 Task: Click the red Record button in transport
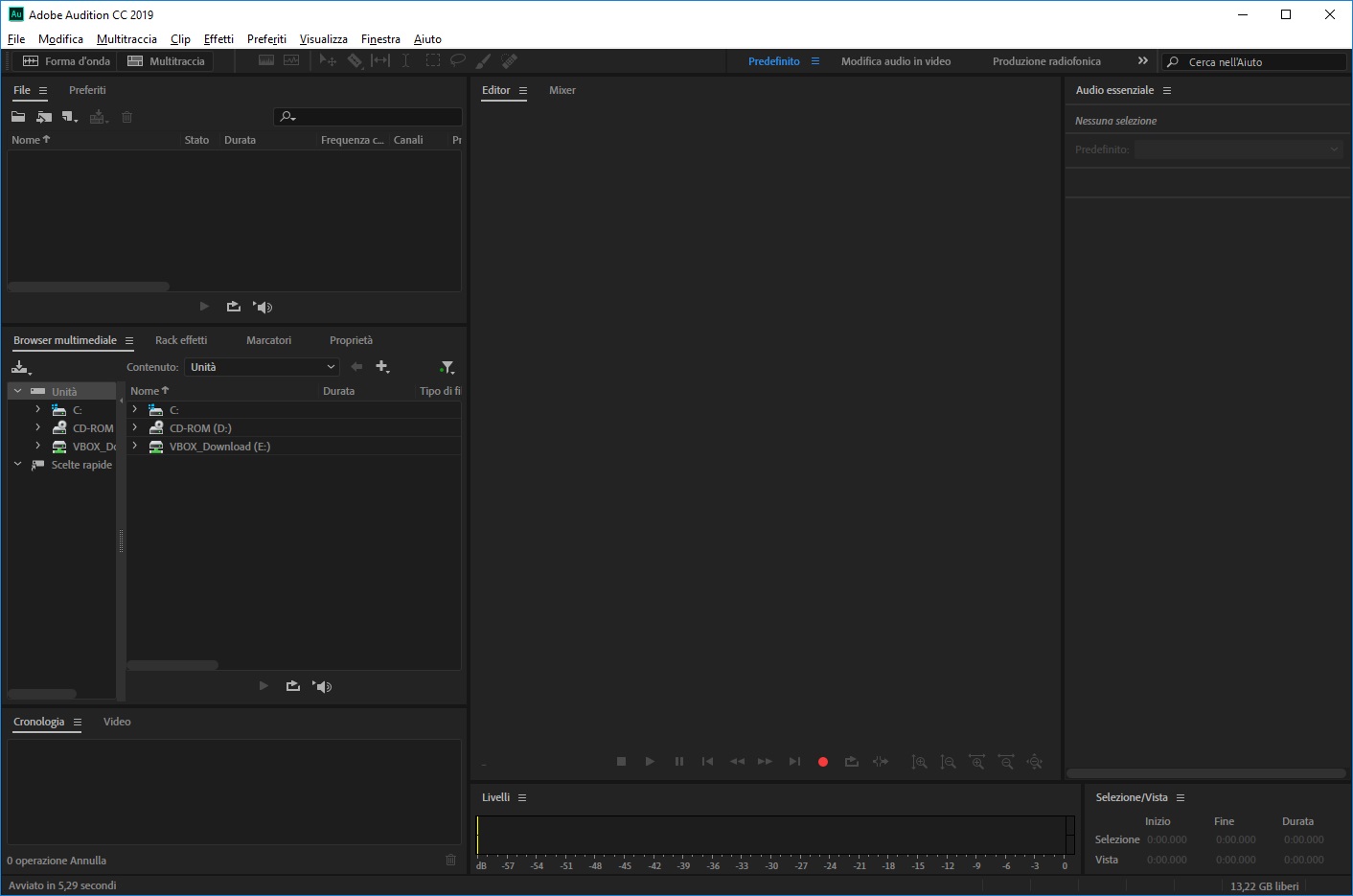pos(822,762)
